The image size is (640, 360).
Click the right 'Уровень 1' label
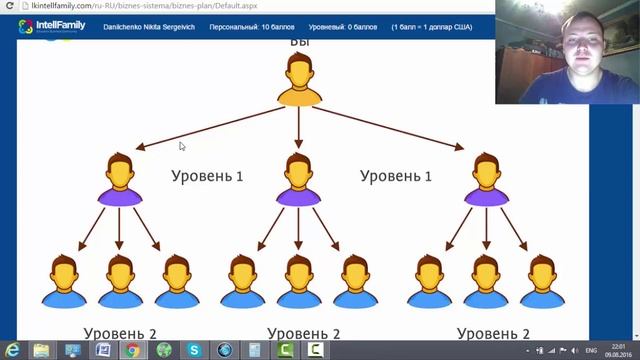point(396,176)
